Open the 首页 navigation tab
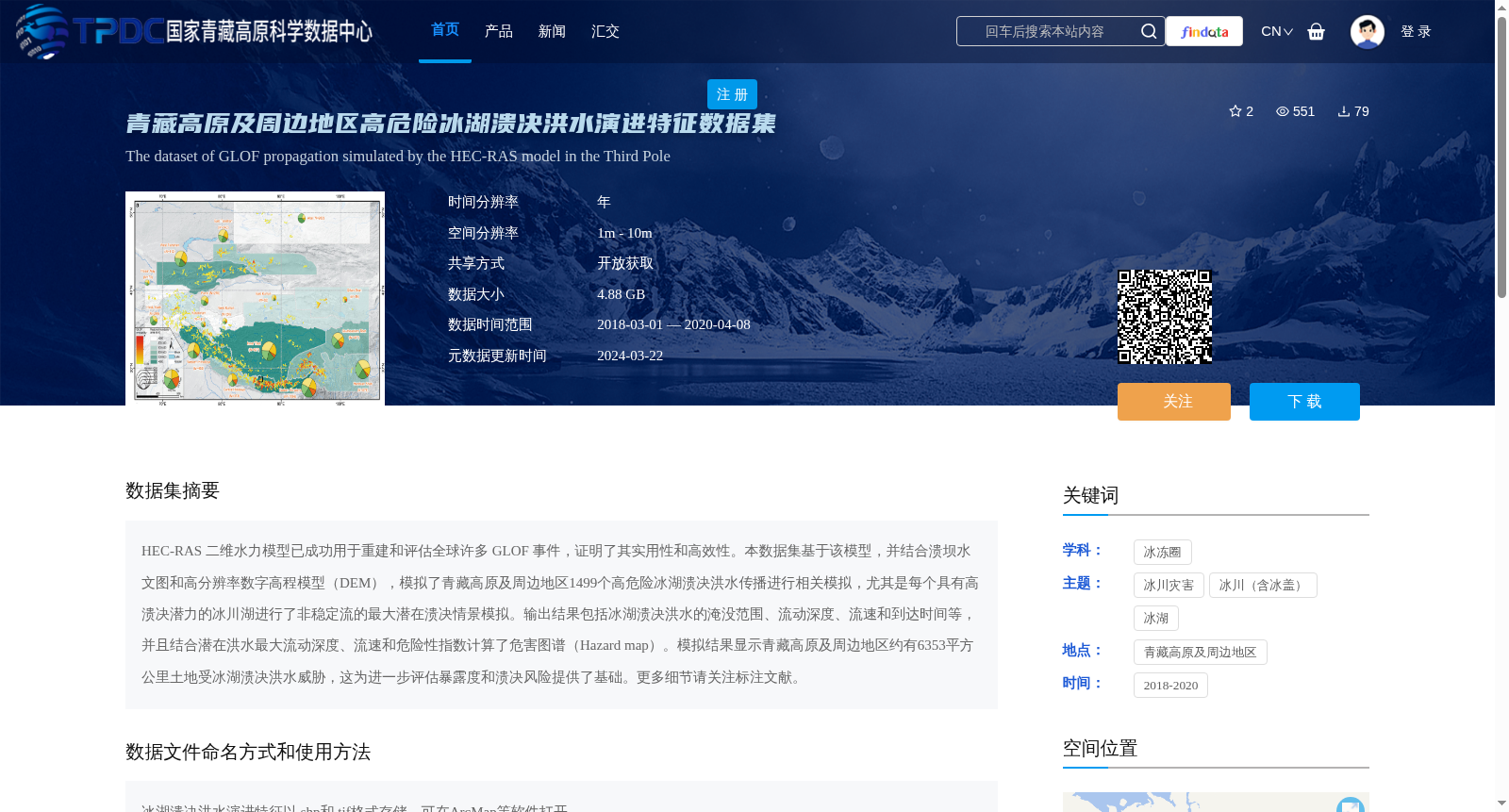The width and height of the screenshot is (1509, 812). tap(445, 30)
